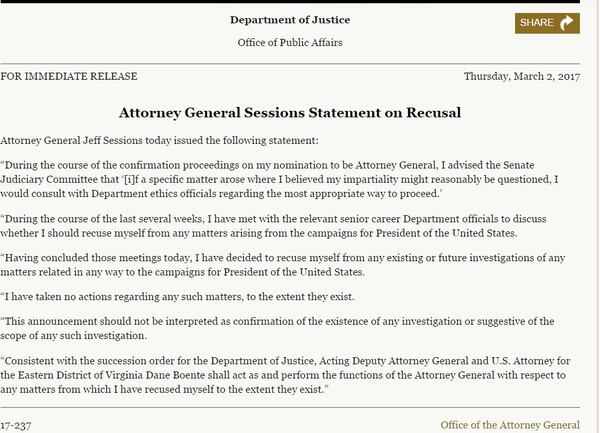Click the "Having concluded those meetings" paragraph

coord(290,264)
